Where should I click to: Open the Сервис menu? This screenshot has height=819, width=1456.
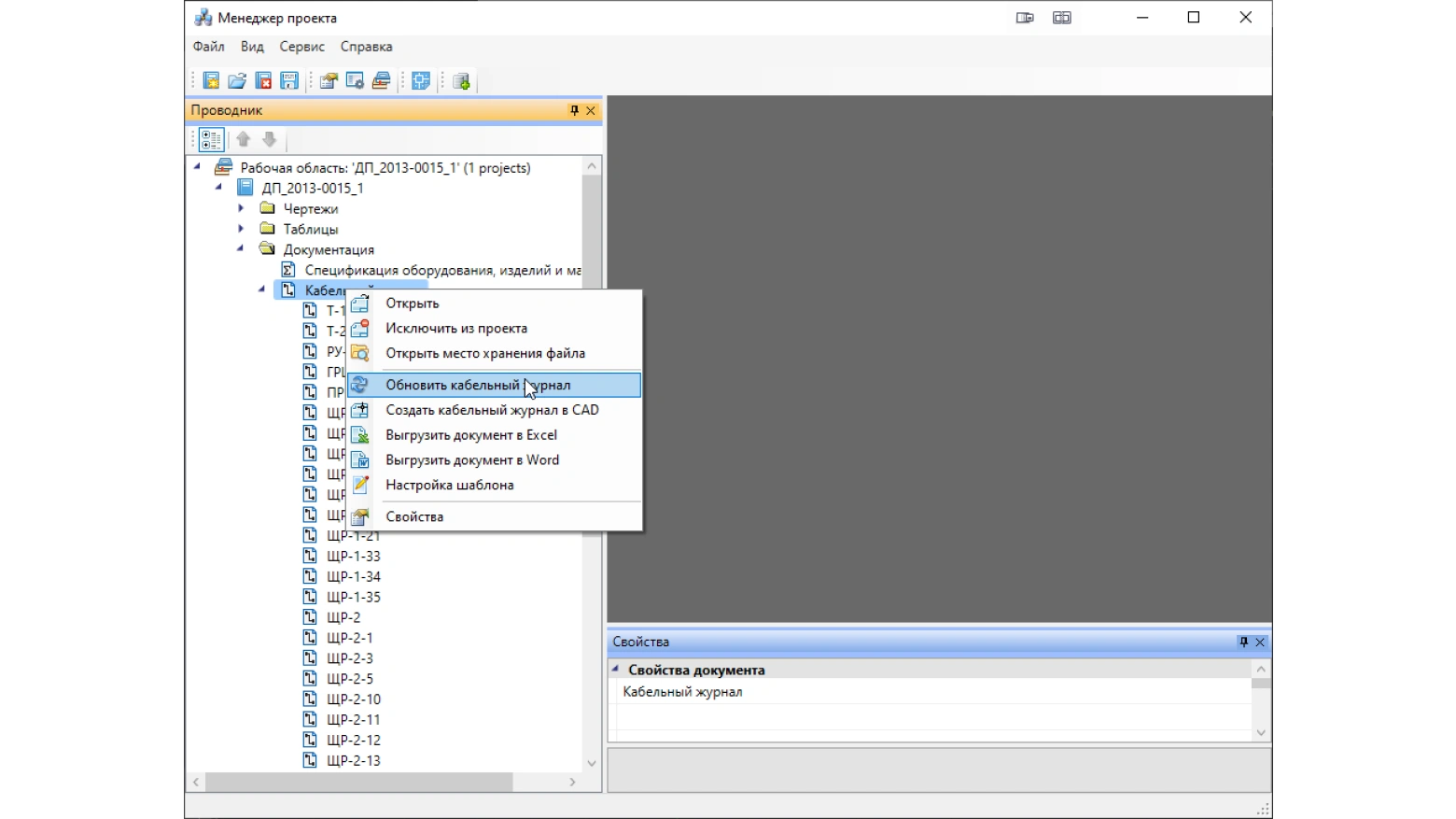(x=302, y=47)
